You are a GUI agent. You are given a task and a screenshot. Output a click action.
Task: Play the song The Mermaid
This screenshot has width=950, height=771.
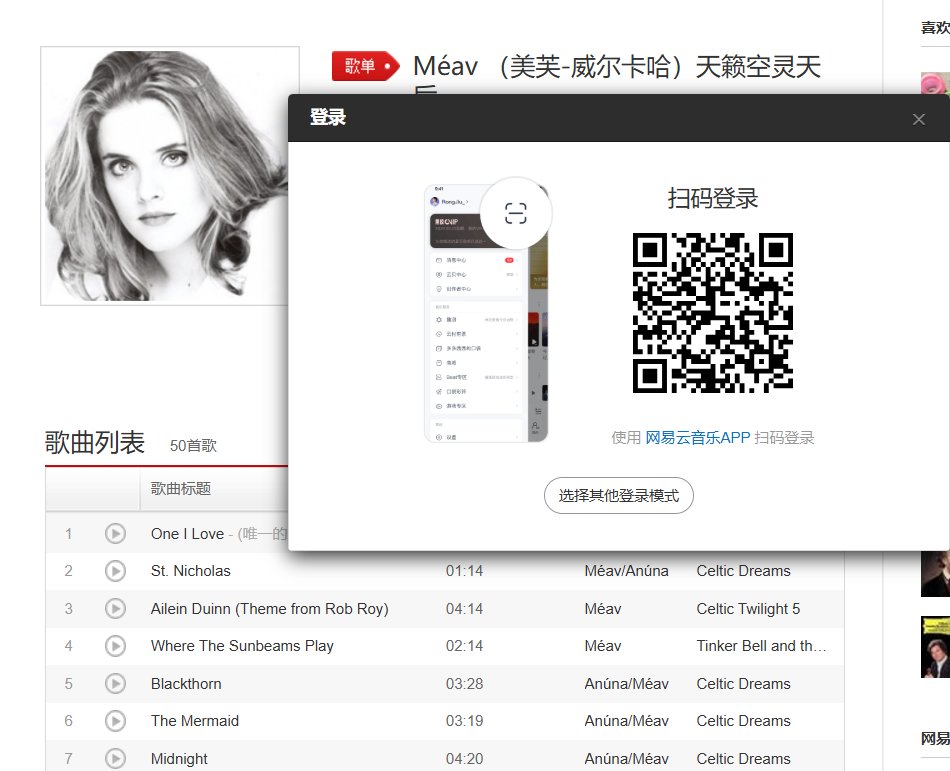click(x=115, y=721)
